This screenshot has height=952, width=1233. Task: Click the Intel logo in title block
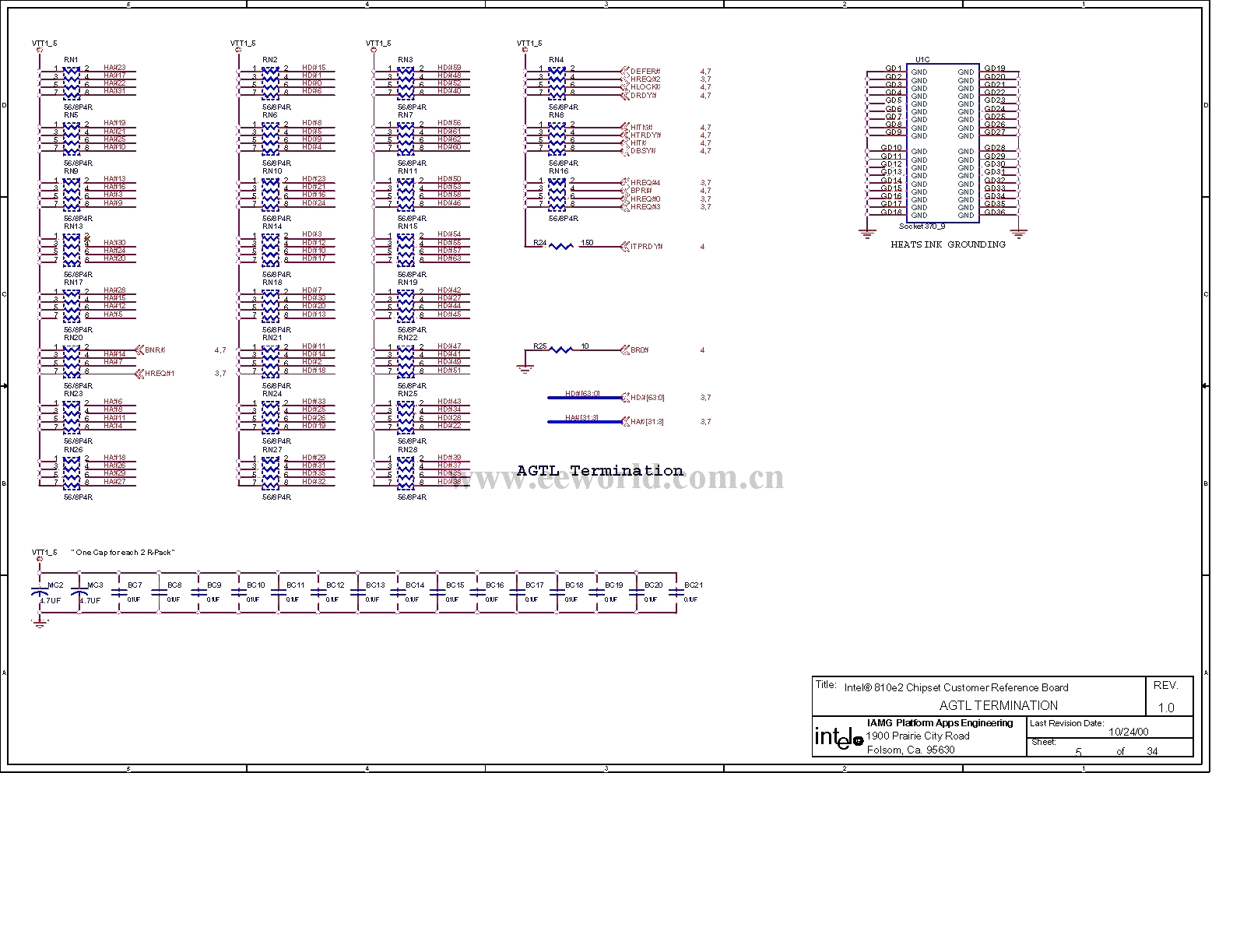pyautogui.click(x=838, y=737)
